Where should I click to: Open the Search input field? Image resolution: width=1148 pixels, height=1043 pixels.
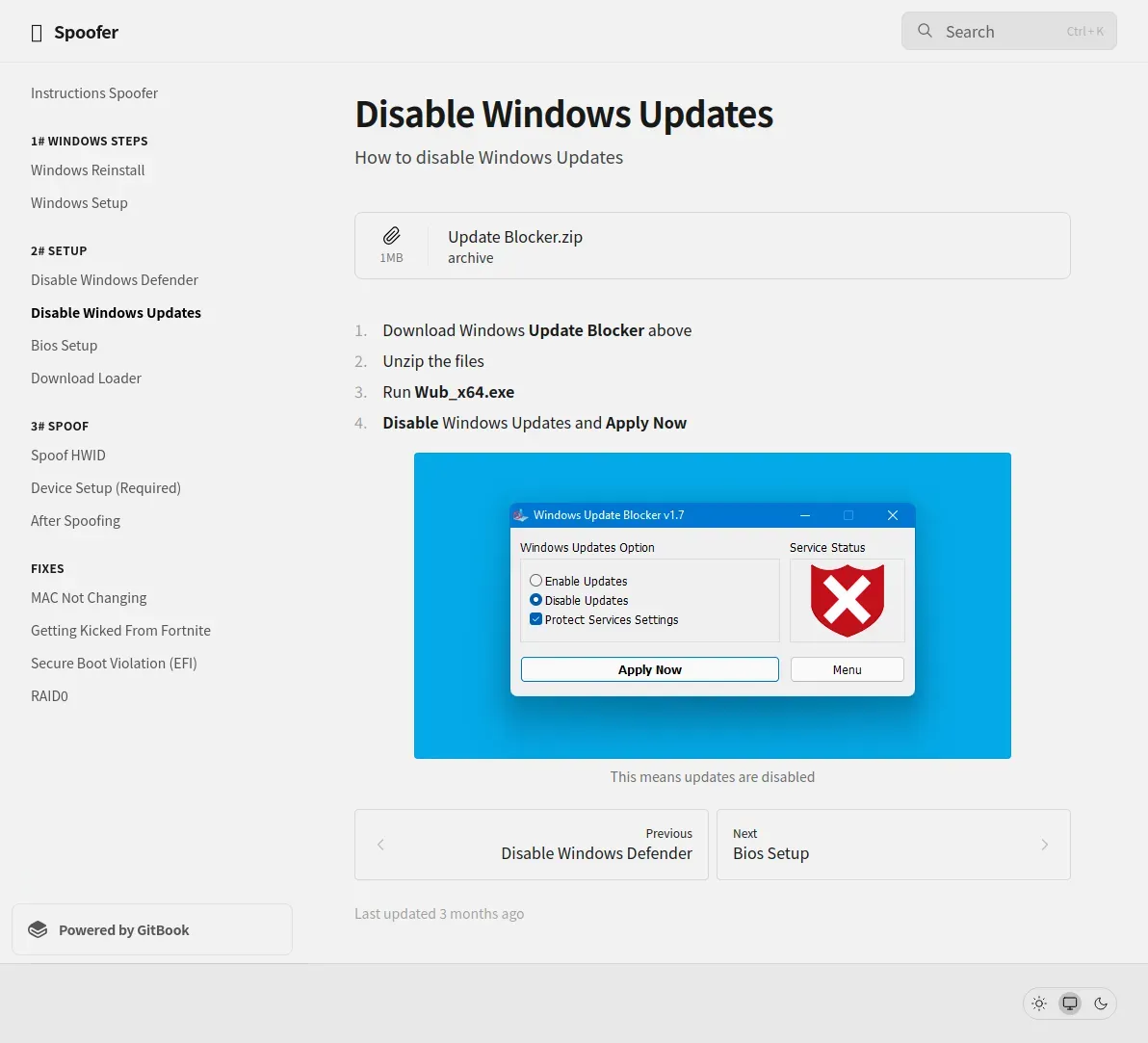(1009, 31)
